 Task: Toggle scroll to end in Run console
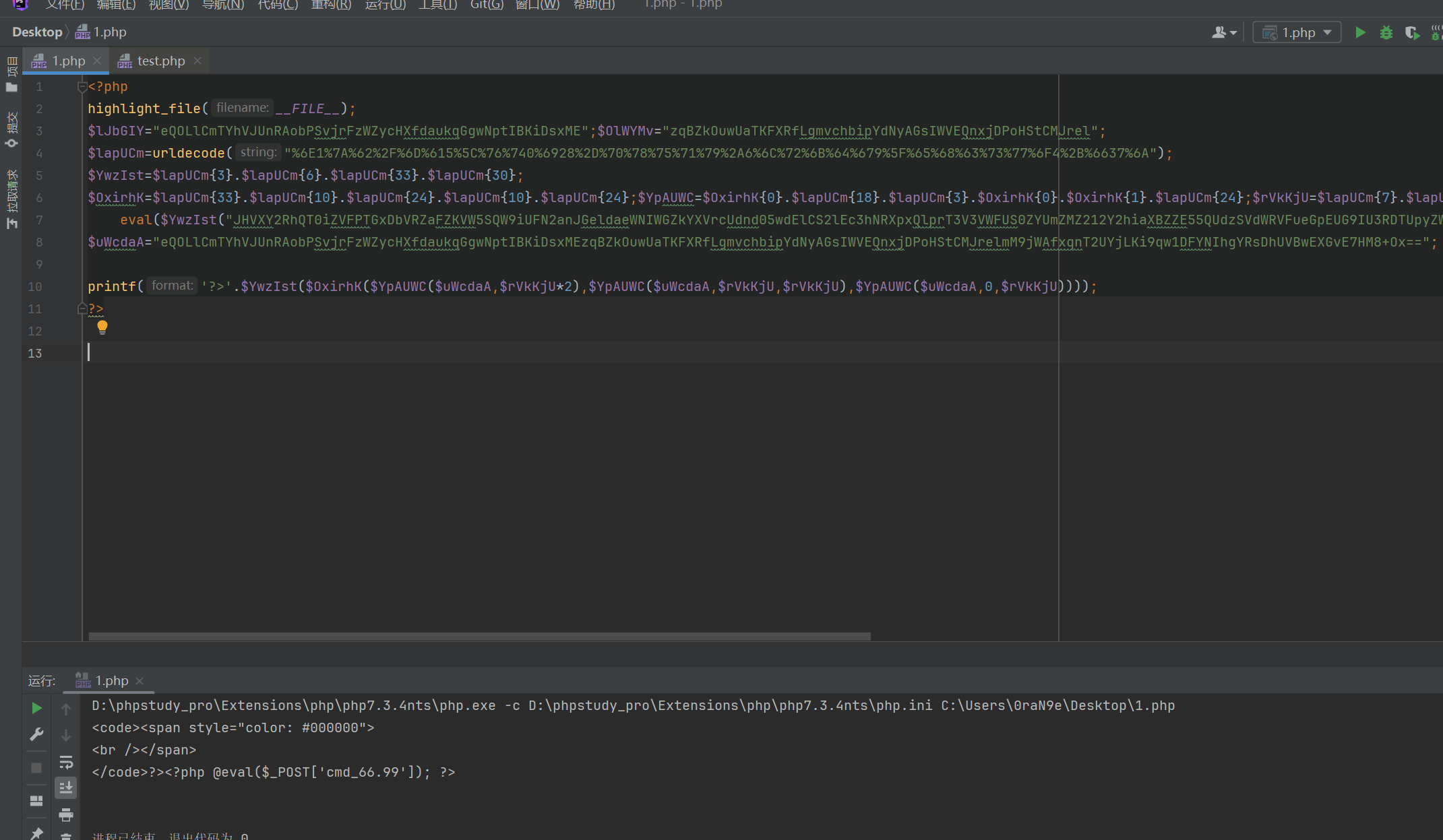(x=66, y=787)
